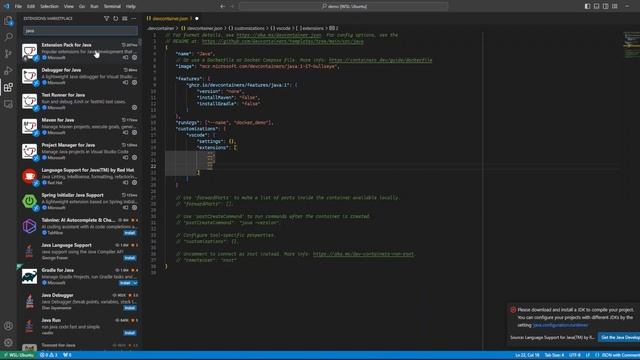Install Tabnine AI Autocomplete extension
Image resolution: width=640 pixels, height=360 pixels.
pyautogui.click(x=130, y=233)
